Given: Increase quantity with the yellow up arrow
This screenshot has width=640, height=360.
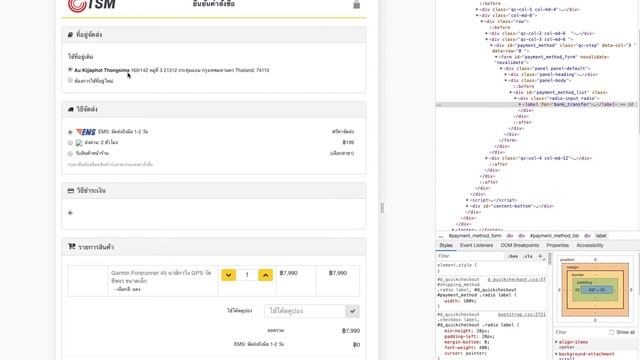Looking at the screenshot, I should click(x=265, y=275).
